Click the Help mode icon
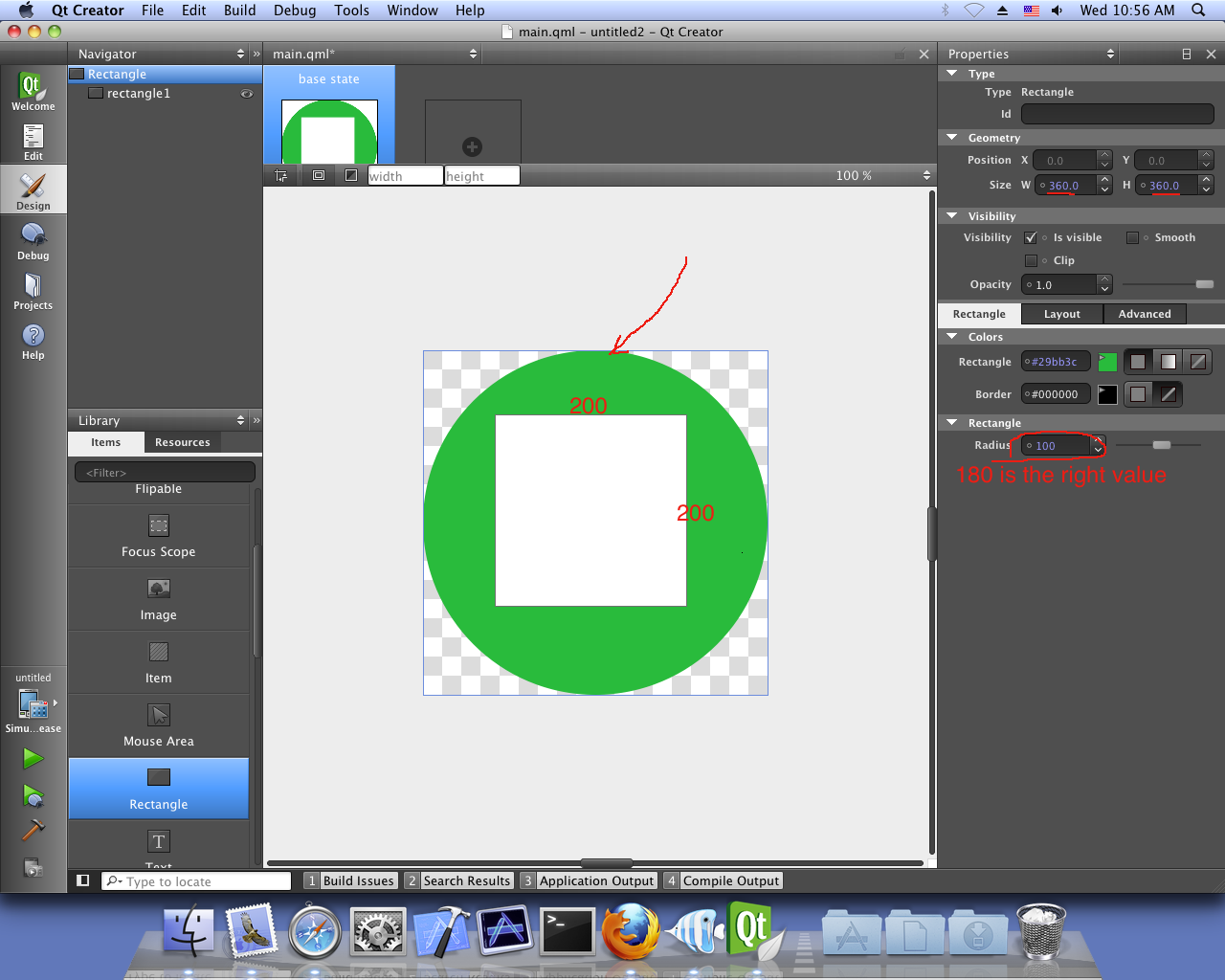The height and width of the screenshot is (980, 1225). pyautogui.click(x=33, y=341)
